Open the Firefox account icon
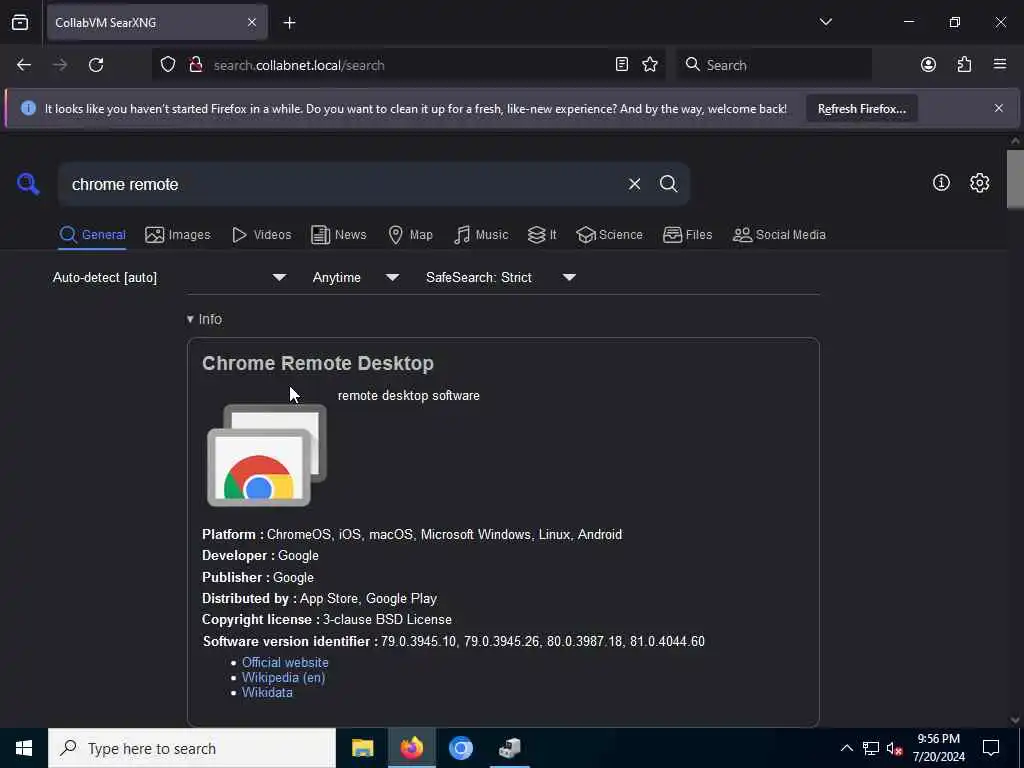This screenshot has height=768, width=1024. coord(928,64)
